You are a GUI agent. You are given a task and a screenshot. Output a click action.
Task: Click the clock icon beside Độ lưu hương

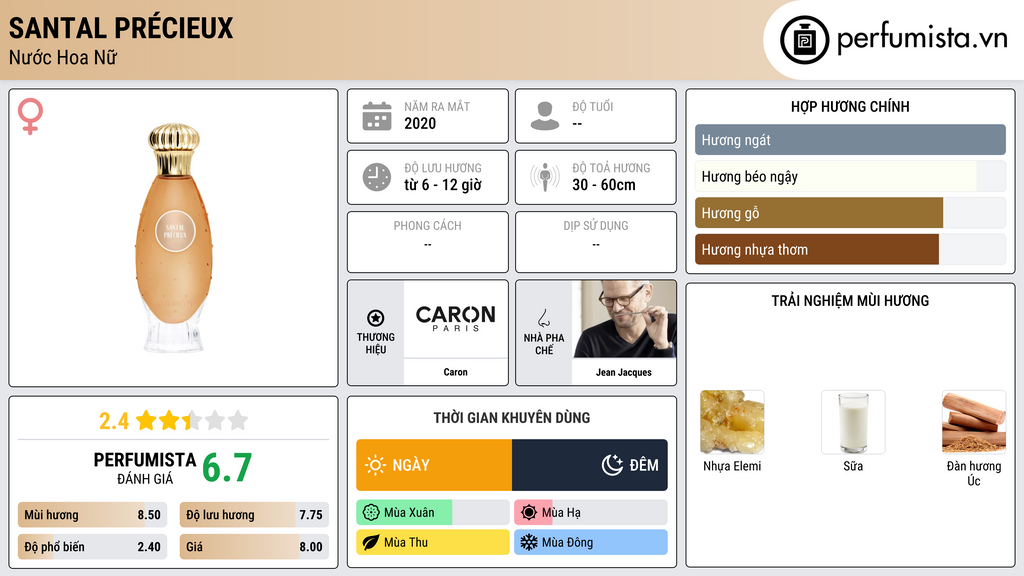pyautogui.click(x=377, y=177)
